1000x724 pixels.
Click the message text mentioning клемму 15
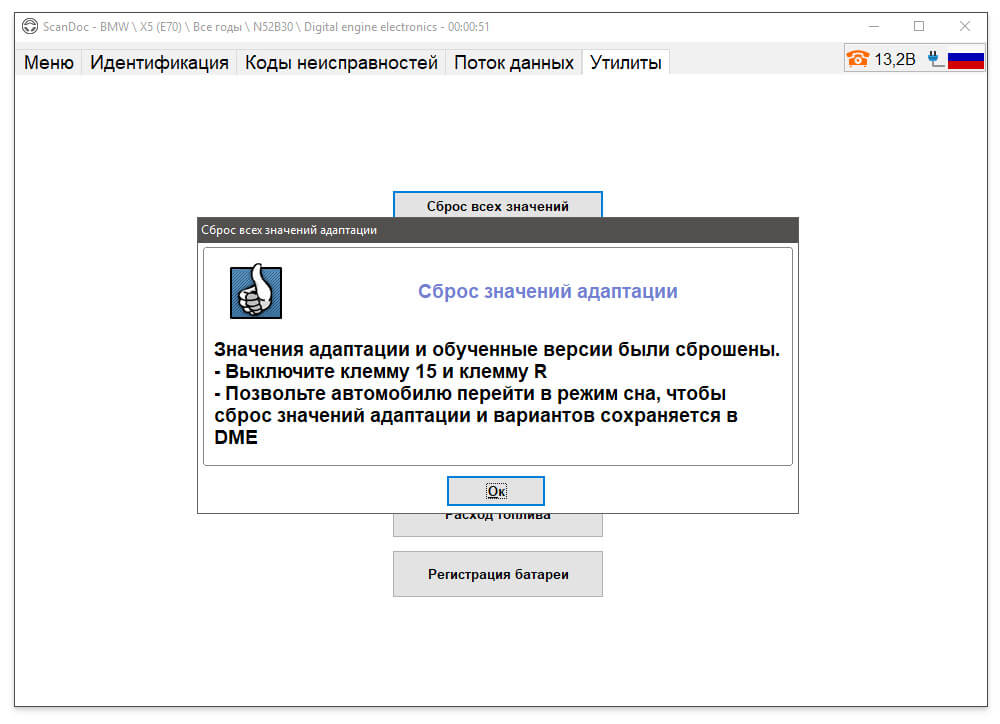380,371
